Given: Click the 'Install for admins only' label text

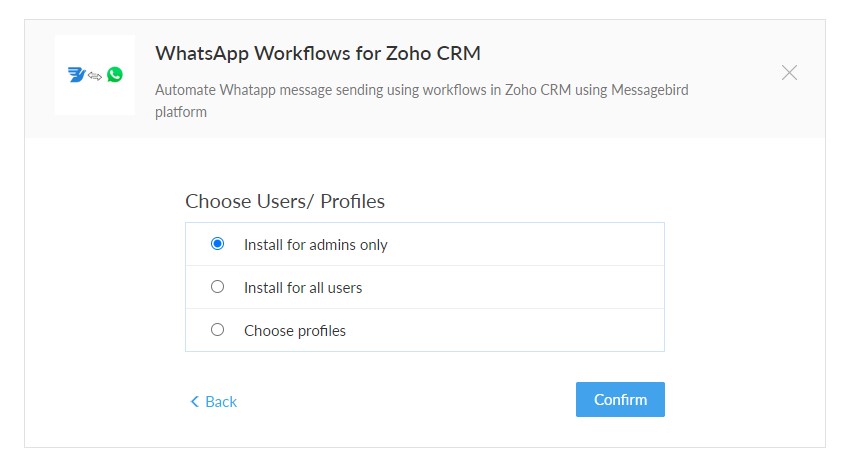Looking at the screenshot, I should (315, 245).
